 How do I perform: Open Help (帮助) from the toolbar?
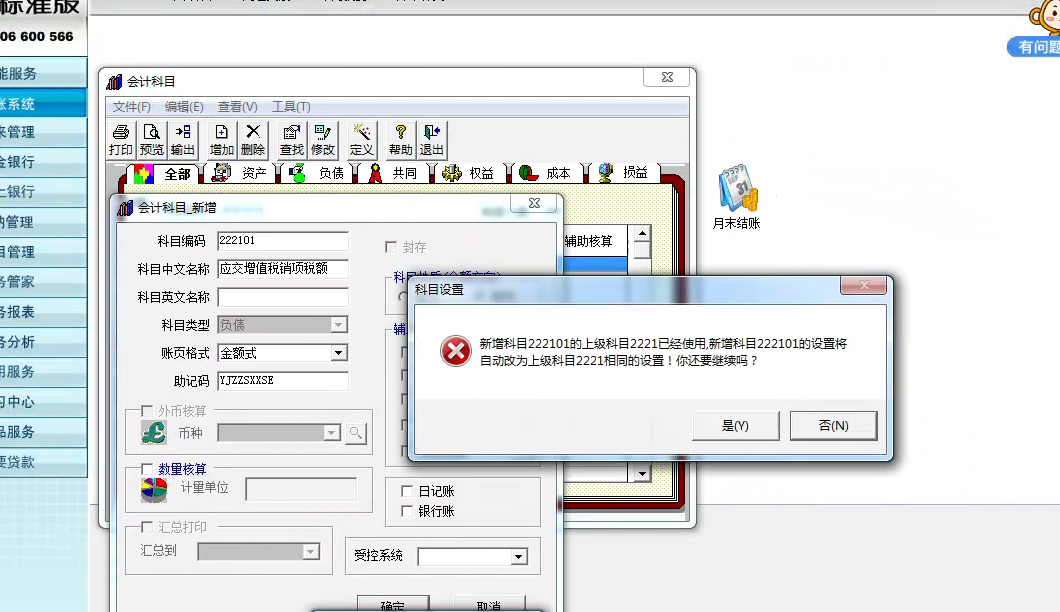(x=400, y=140)
